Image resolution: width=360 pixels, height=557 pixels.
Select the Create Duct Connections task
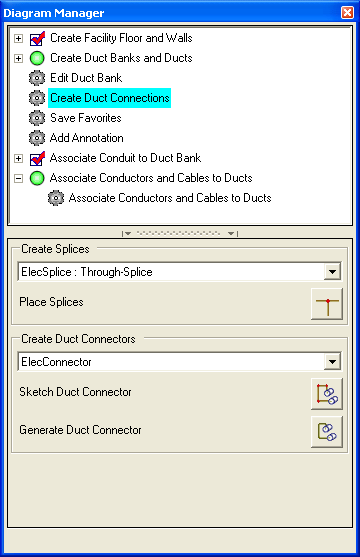[x=109, y=98]
